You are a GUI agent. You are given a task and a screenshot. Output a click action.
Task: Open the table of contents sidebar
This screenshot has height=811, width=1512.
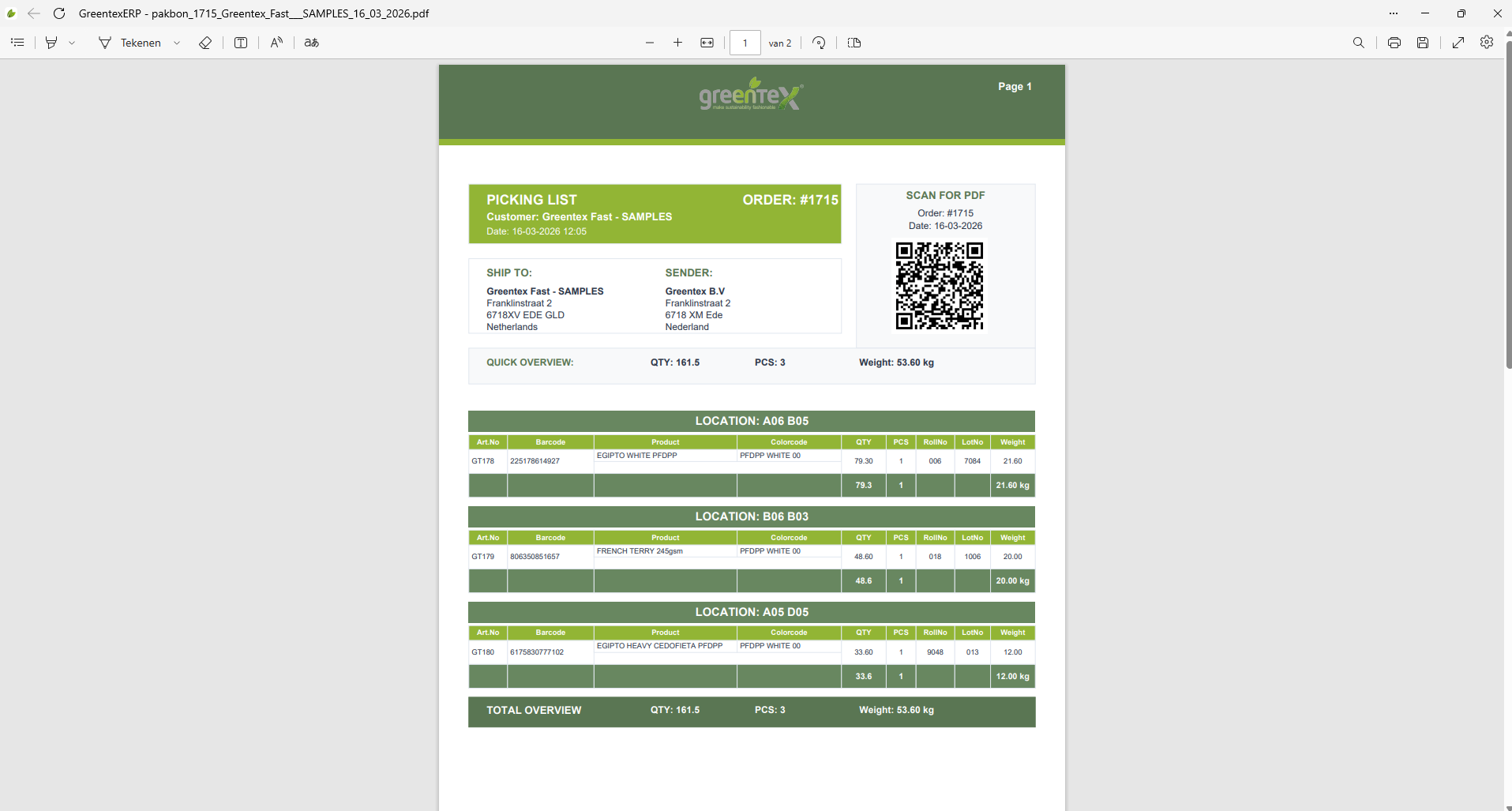tap(17, 43)
